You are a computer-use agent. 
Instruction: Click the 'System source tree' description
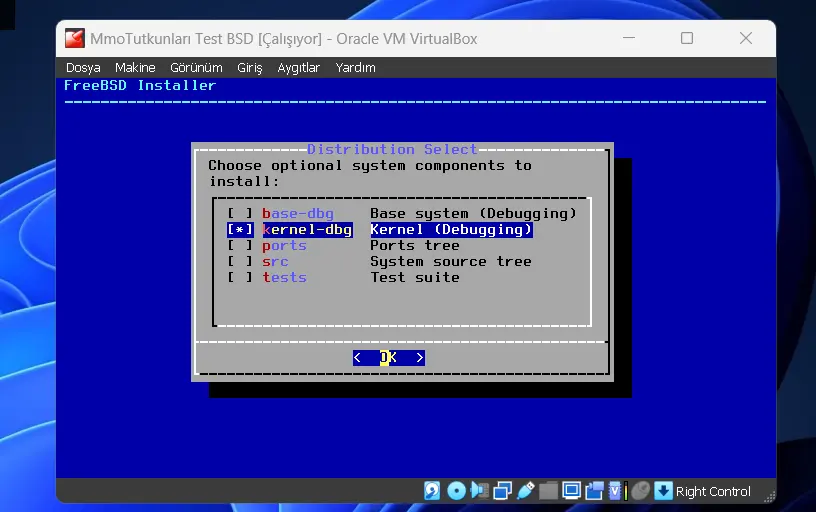(x=451, y=261)
